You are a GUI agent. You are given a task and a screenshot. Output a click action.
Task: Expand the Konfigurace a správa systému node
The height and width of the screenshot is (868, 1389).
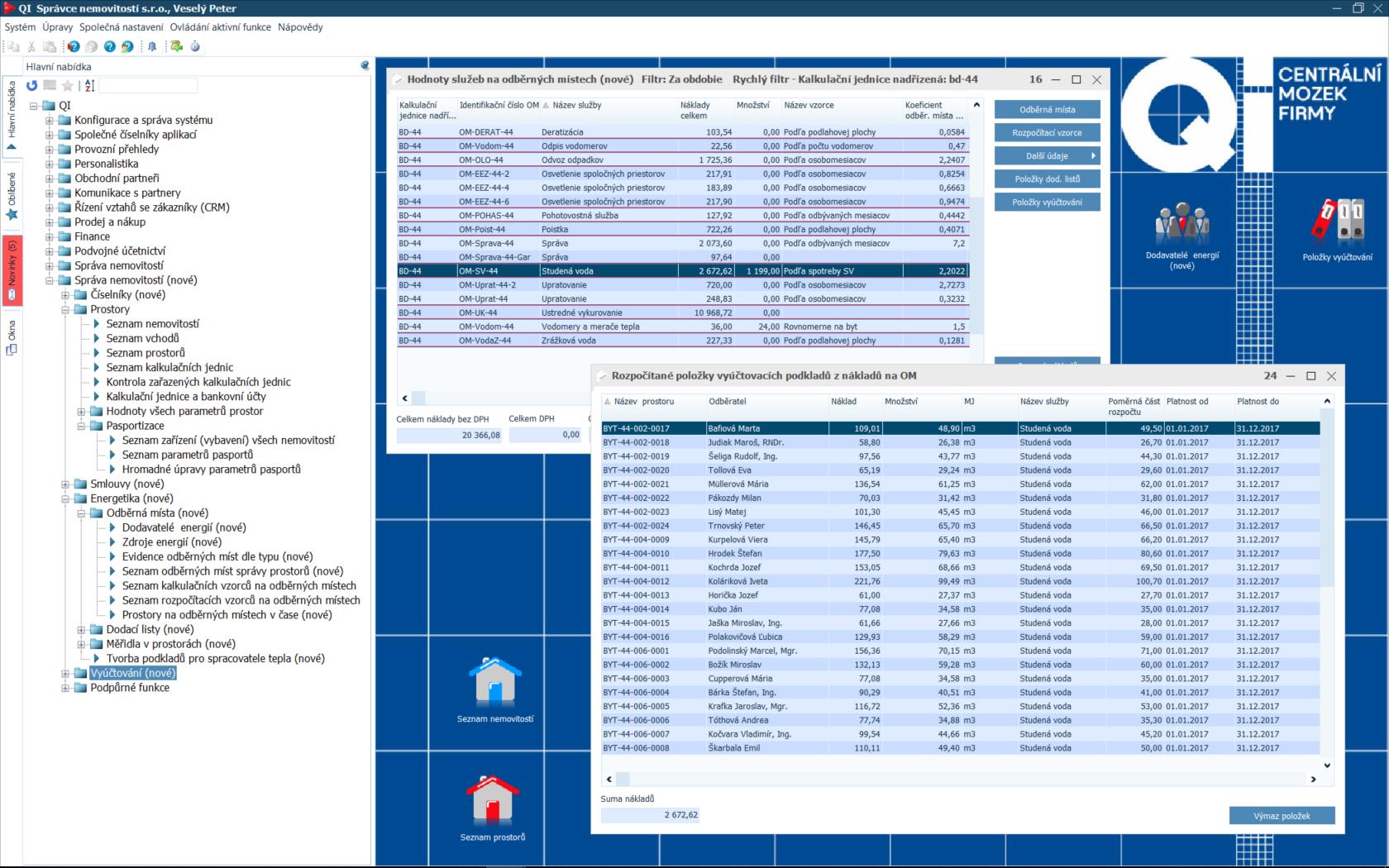click(x=49, y=121)
